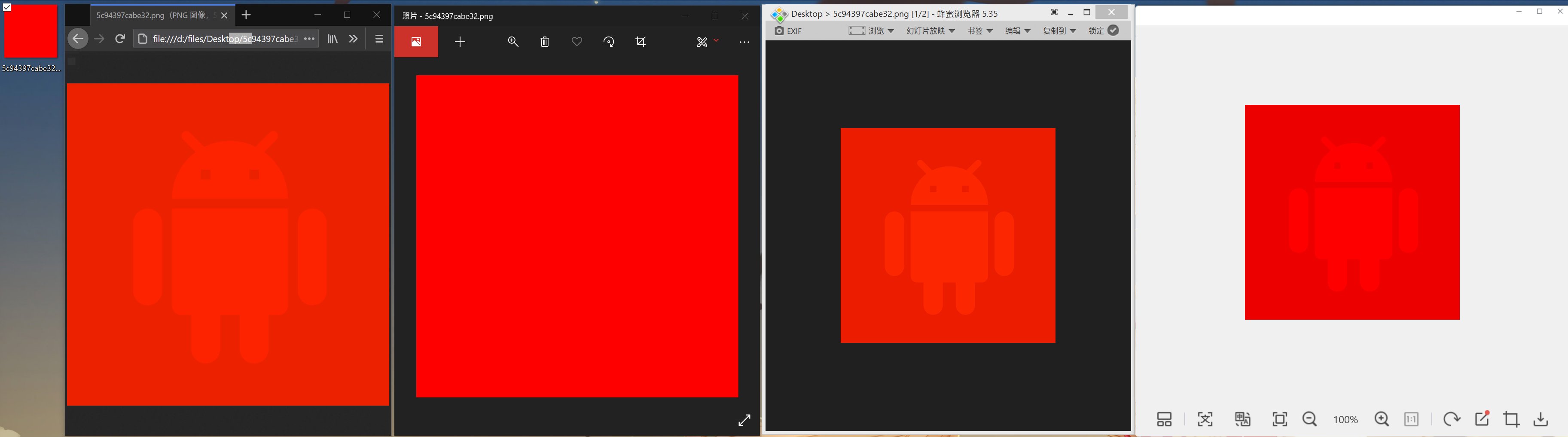
Task: Rotate image clockwise in right viewer
Action: pyautogui.click(x=1452, y=419)
